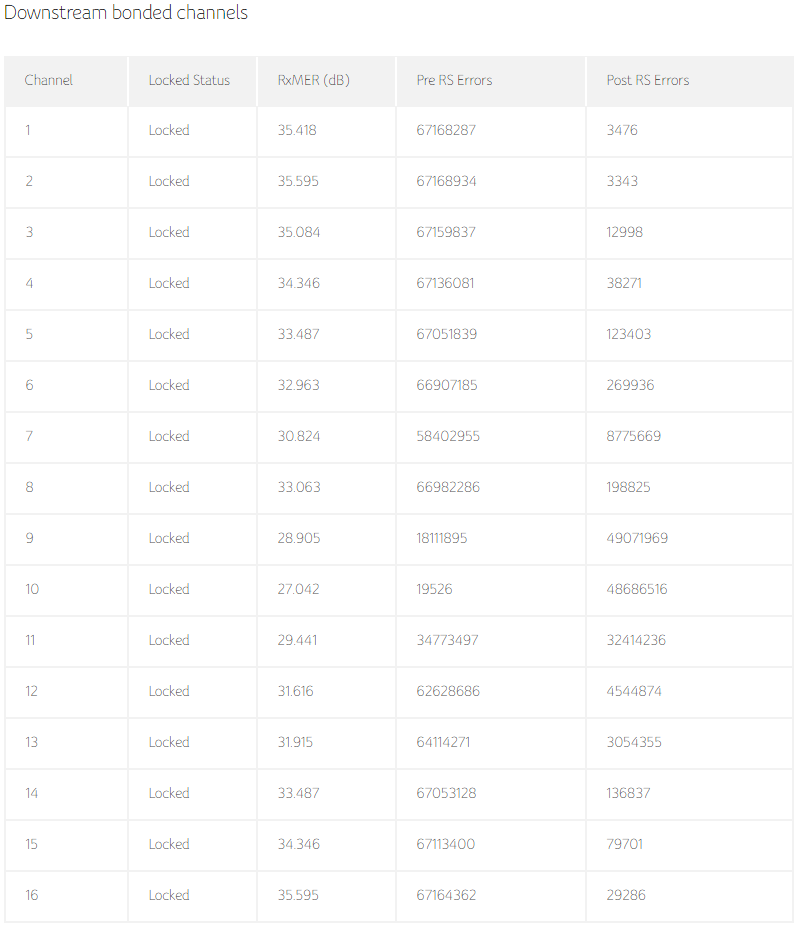Screen dimensions: 806x938
Task: Click Pre RS Errors value 19526
Action: tap(434, 589)
